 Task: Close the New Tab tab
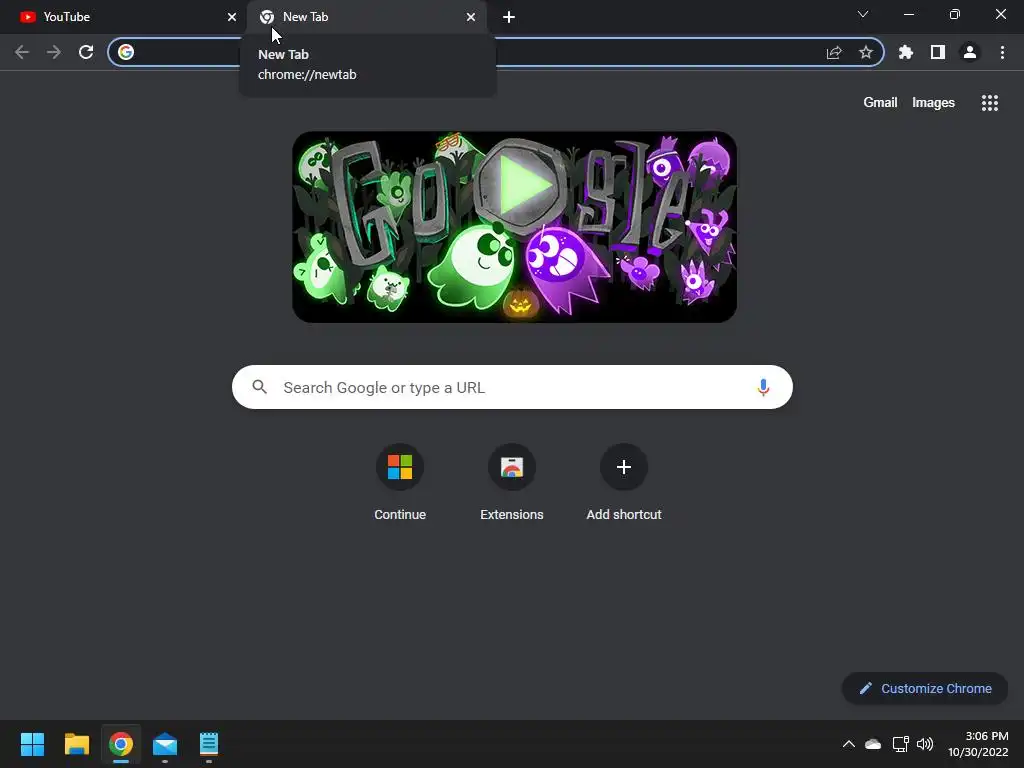tap(471, 17)
